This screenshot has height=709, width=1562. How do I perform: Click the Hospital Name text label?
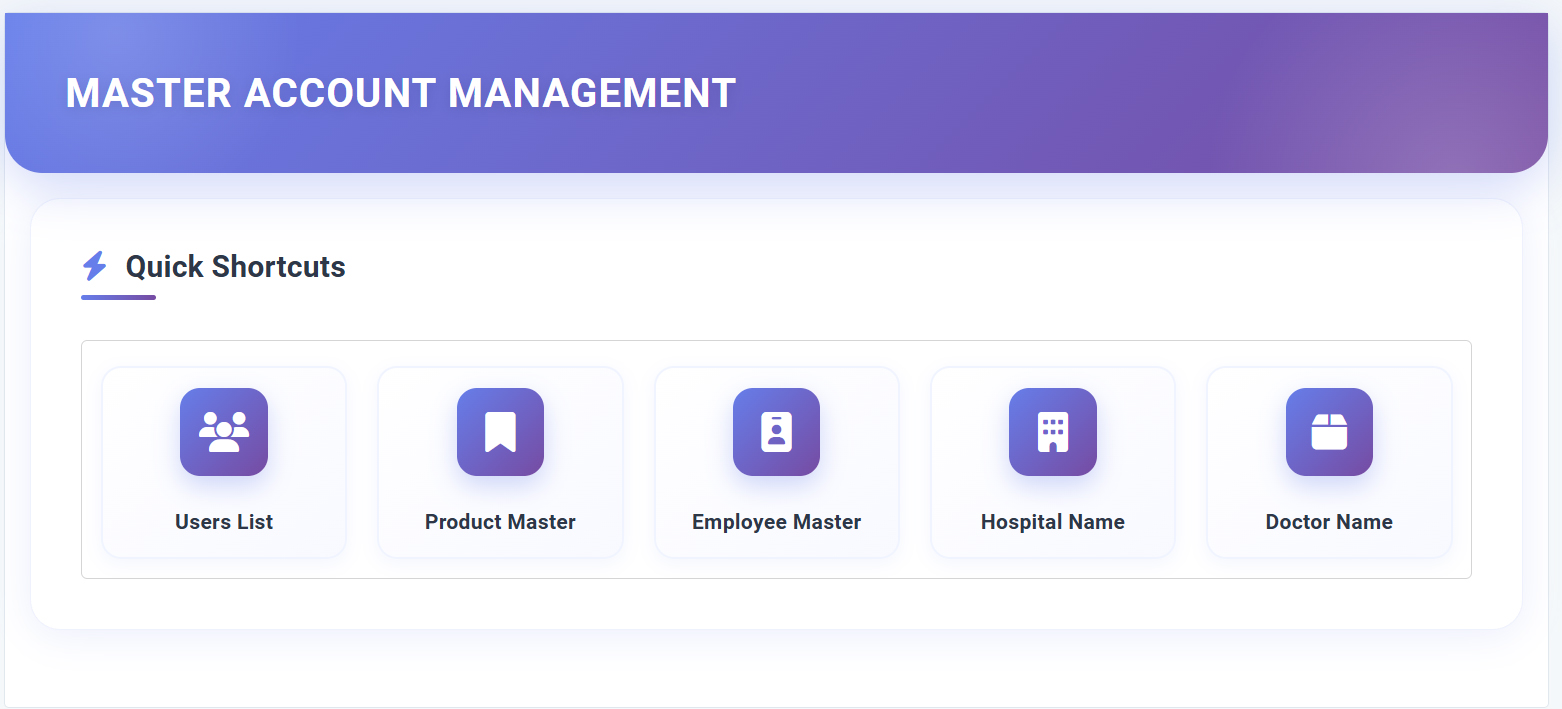[x=1052, y=522]
